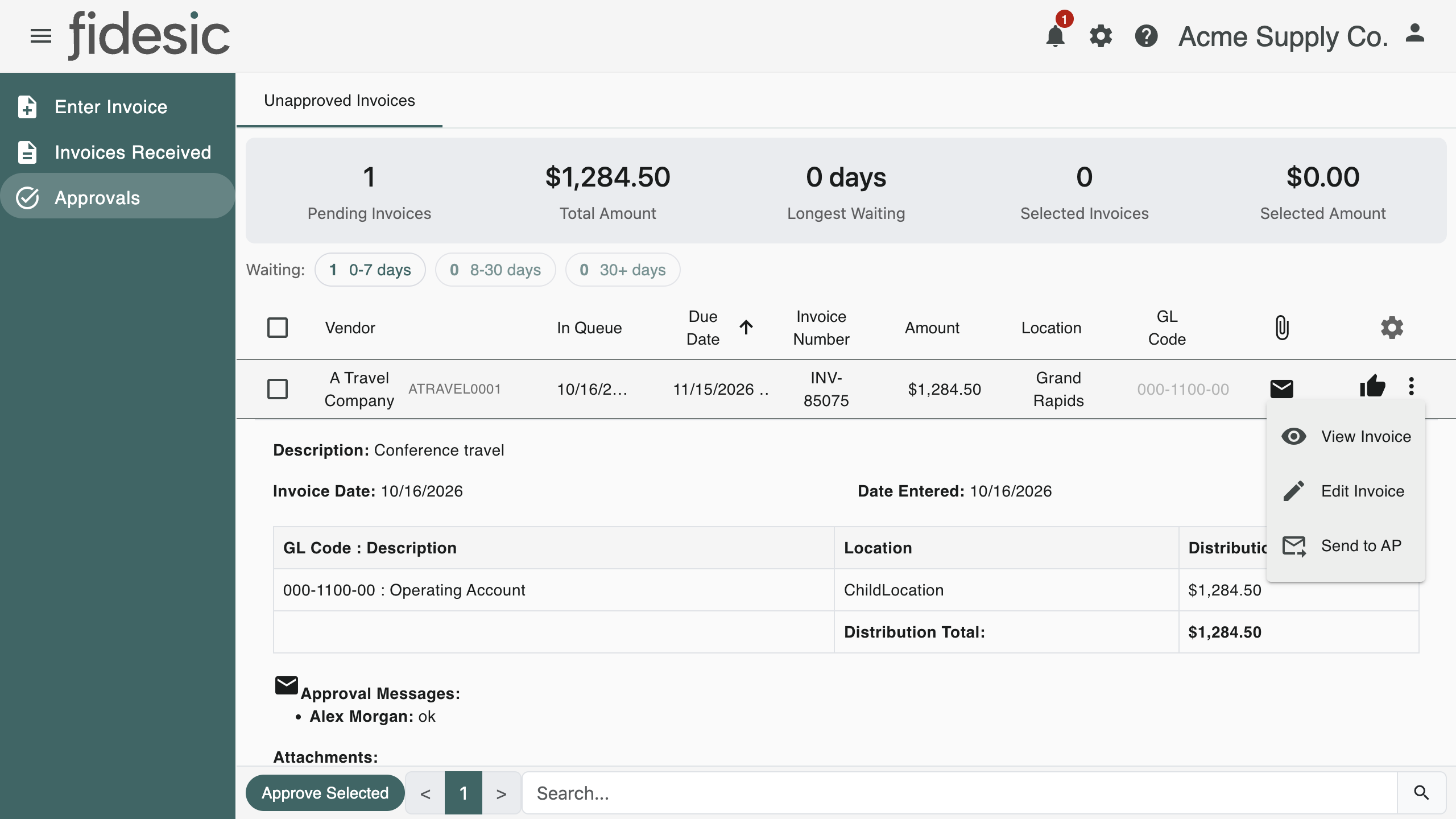Go to the previous page arrow
Image resolution: width=1456 pixels, height=819 pixels.
click(425, 793)
